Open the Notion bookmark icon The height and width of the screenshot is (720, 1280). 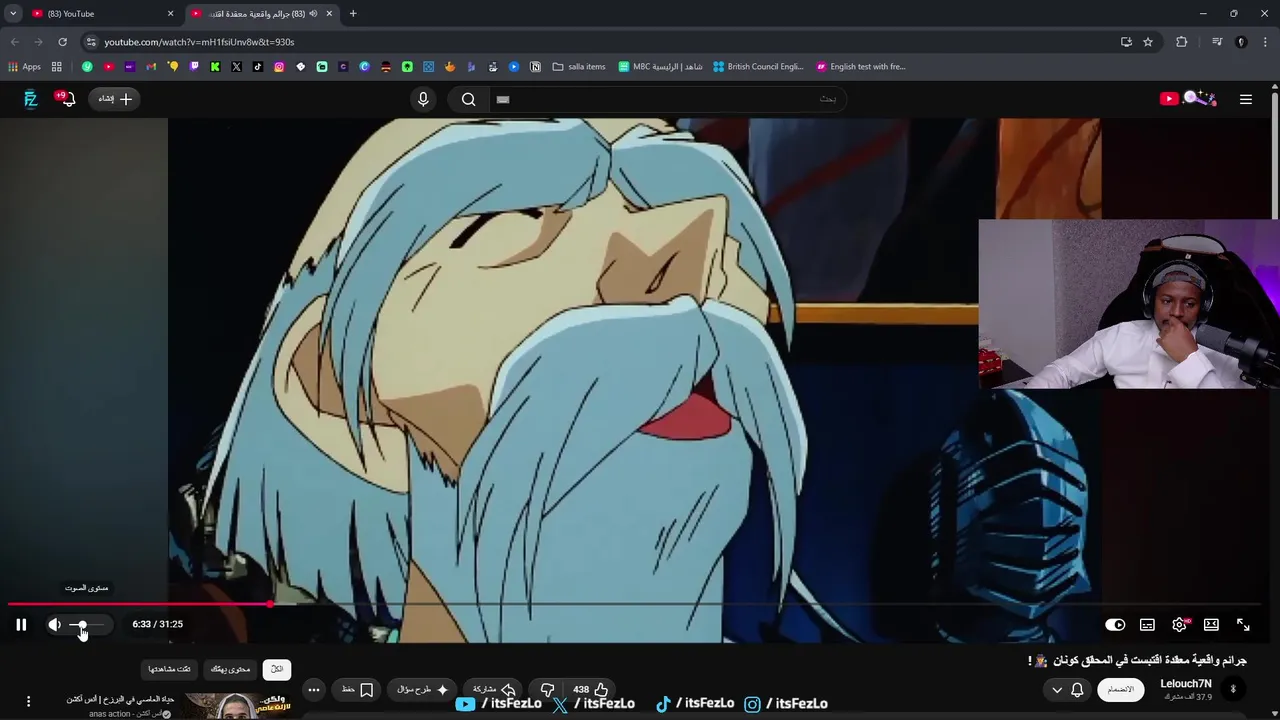[x=535, y=67]
